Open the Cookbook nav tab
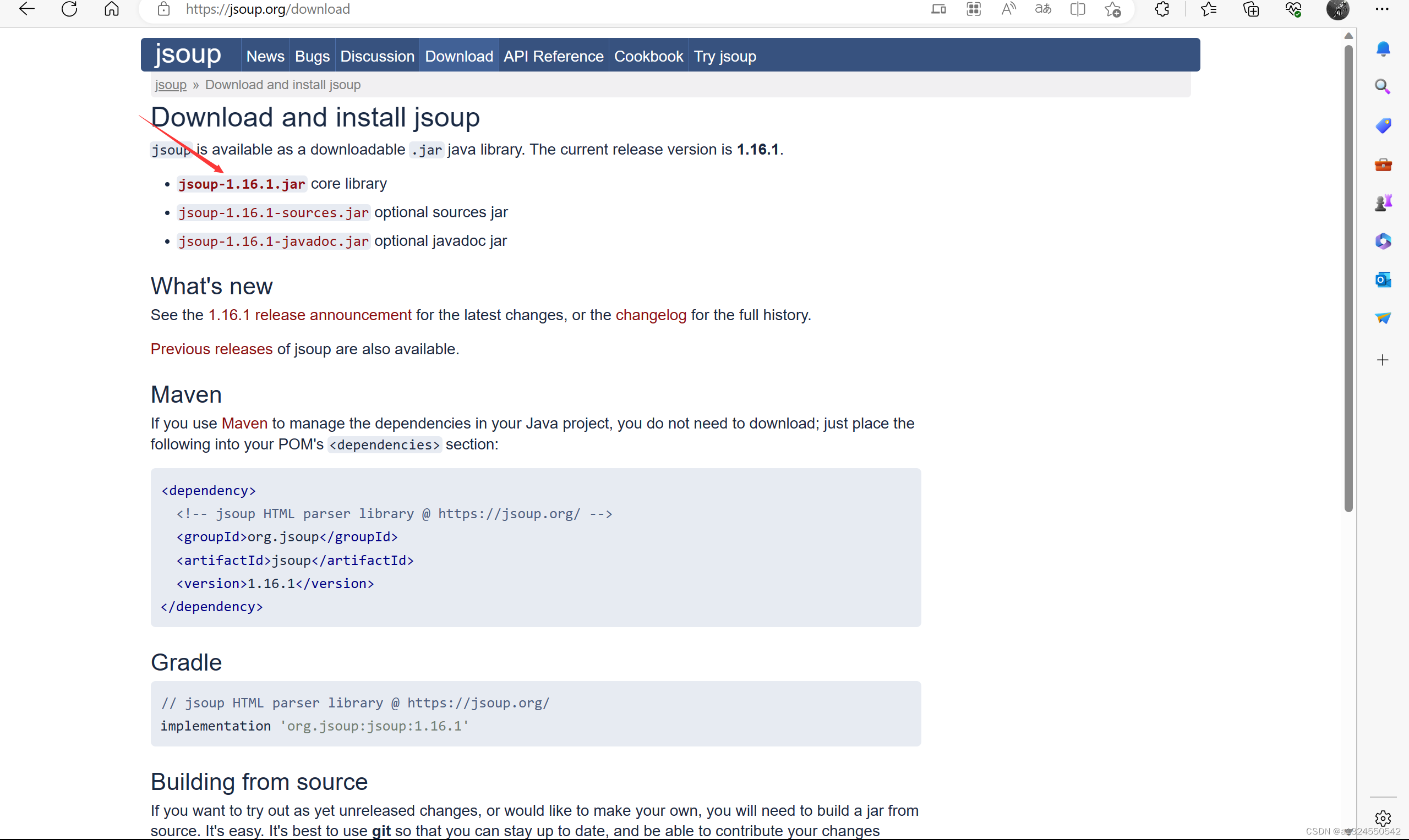 click(648, 56)
